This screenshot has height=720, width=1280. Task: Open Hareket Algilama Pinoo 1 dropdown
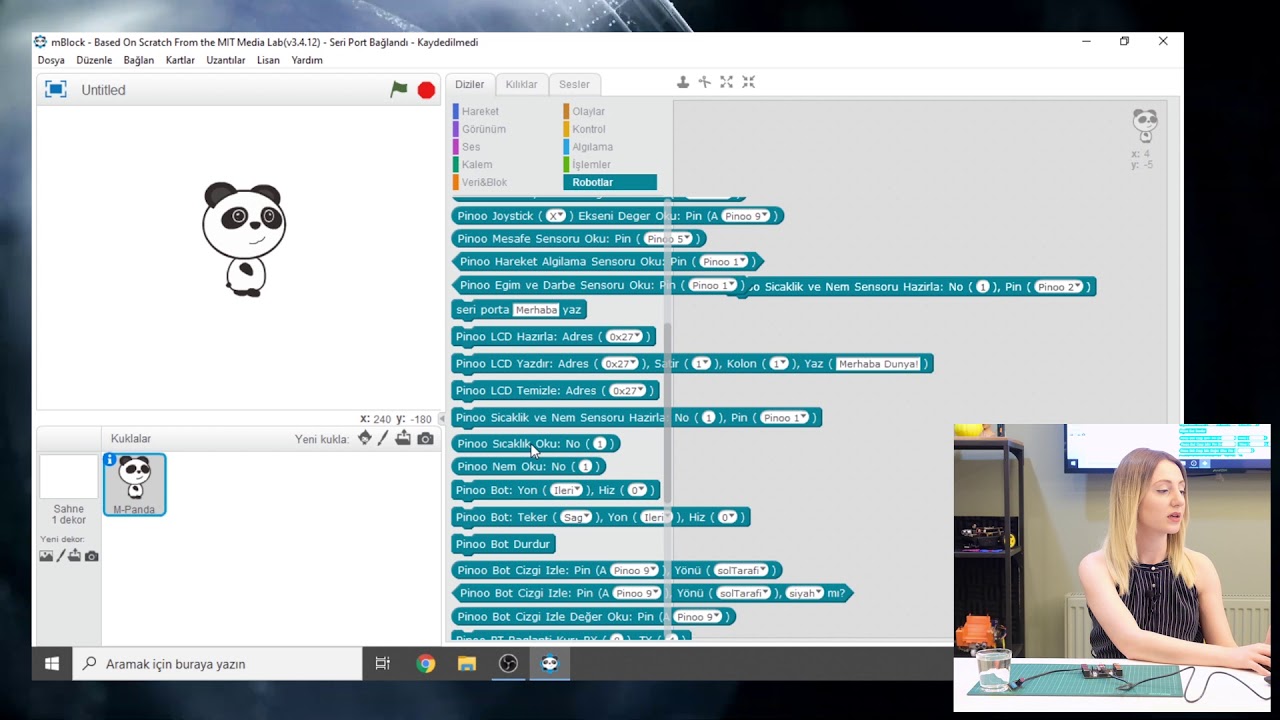pos(724,262)
